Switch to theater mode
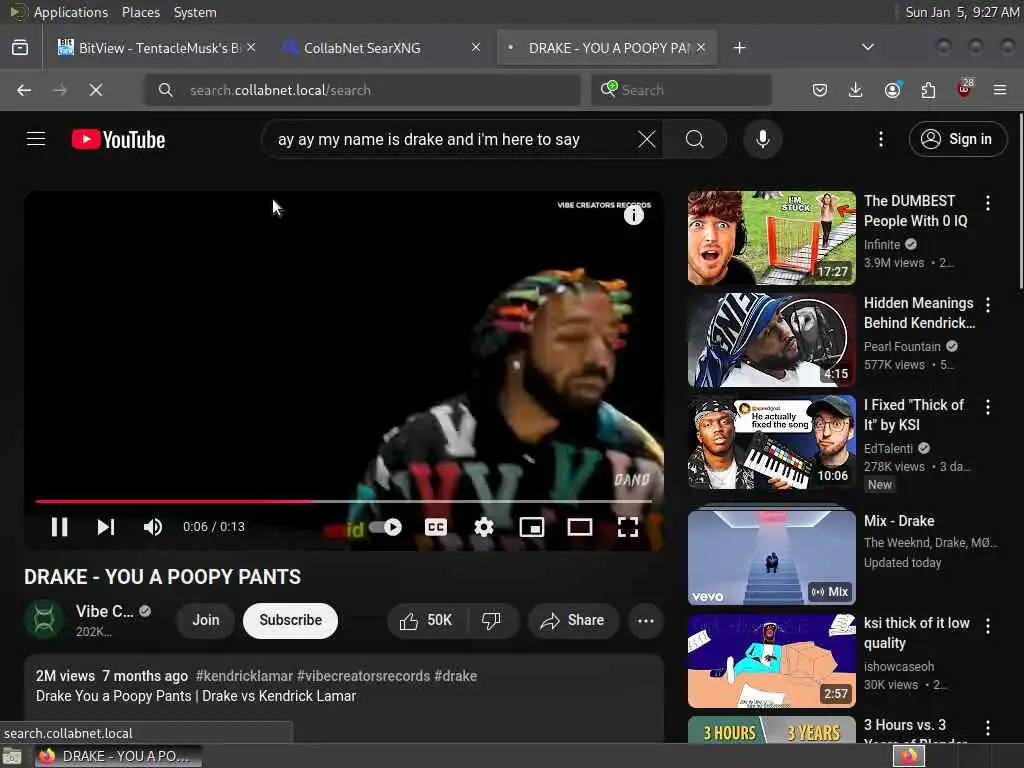 click(x=580, y=527)
